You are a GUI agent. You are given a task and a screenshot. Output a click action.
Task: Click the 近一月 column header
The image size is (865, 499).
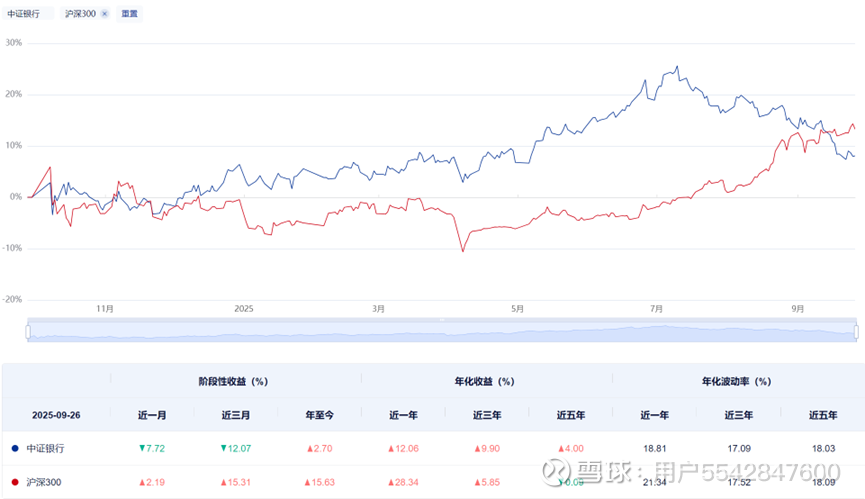152,415
